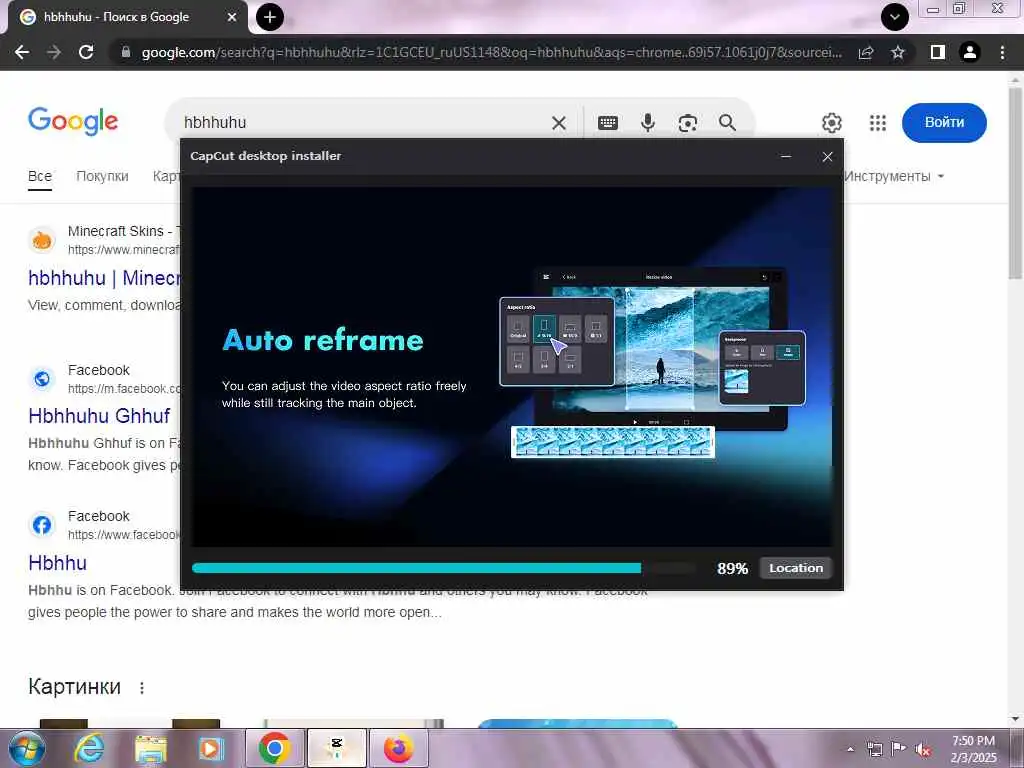The width and height of the screenshot is (1024, 768).
Task: Open the Hbhhuhu Ghhuf Facebook result
Action: [99, 416]
